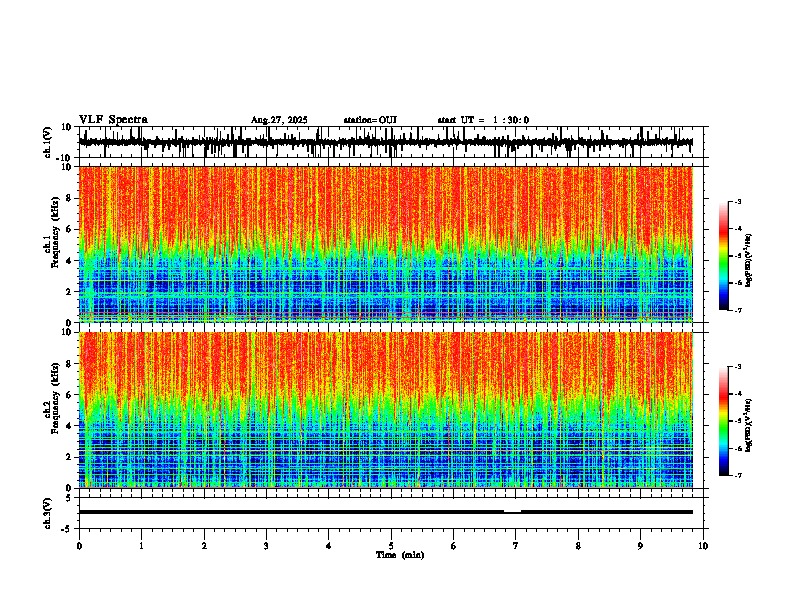
Task: Click the black ch.3 voltage trace bar
Action: coord(385,512)
